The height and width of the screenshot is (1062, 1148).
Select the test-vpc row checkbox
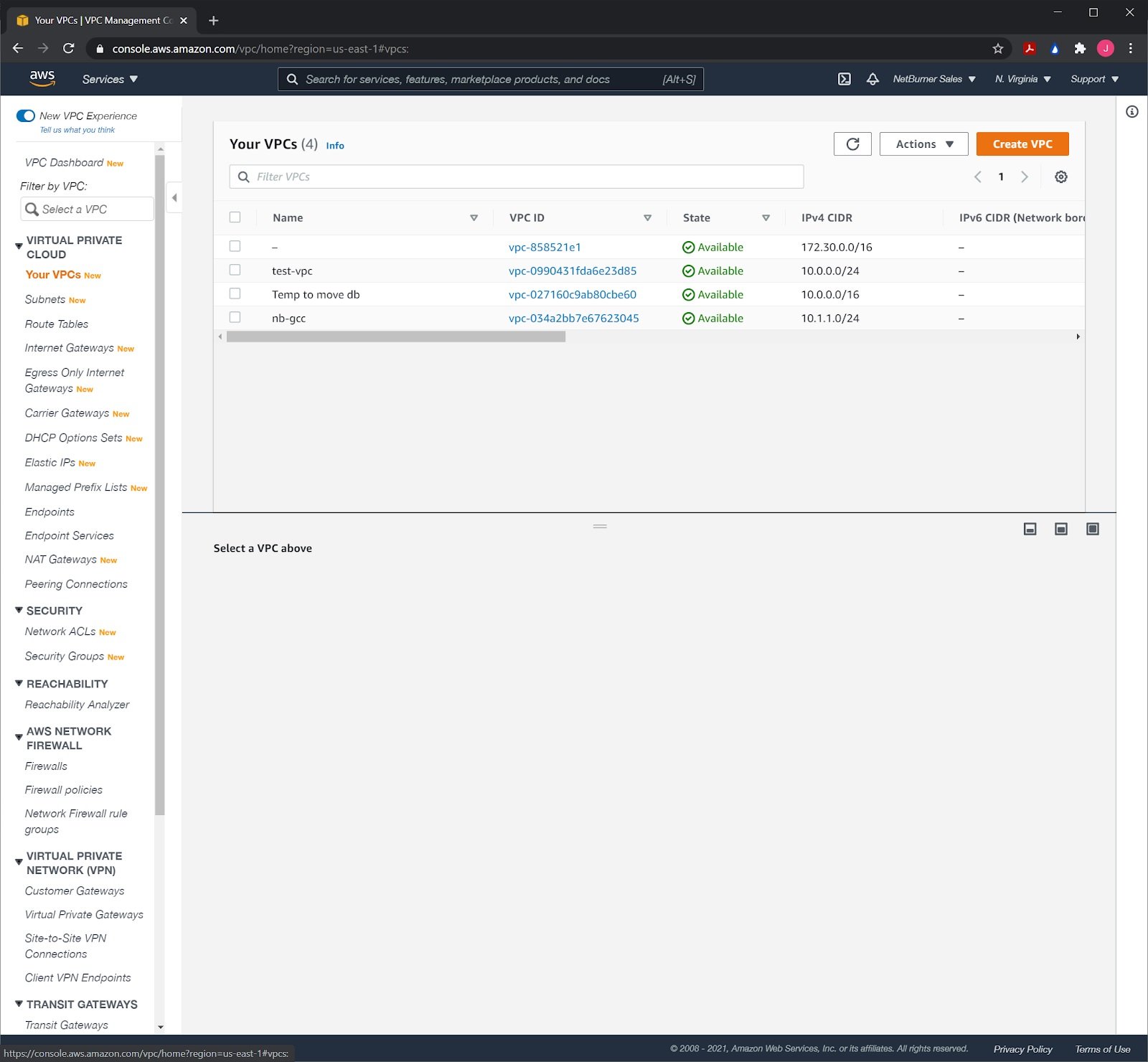coord(235,271)
